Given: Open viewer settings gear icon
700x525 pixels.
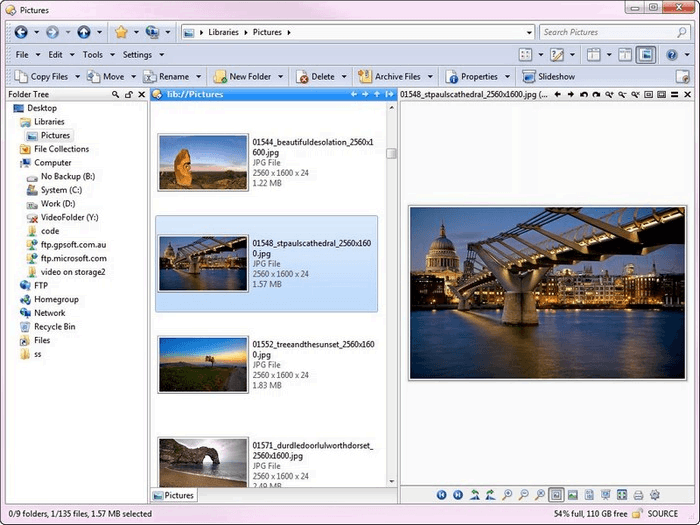Looking at the screenshot, I should click(x=655, y=495).
